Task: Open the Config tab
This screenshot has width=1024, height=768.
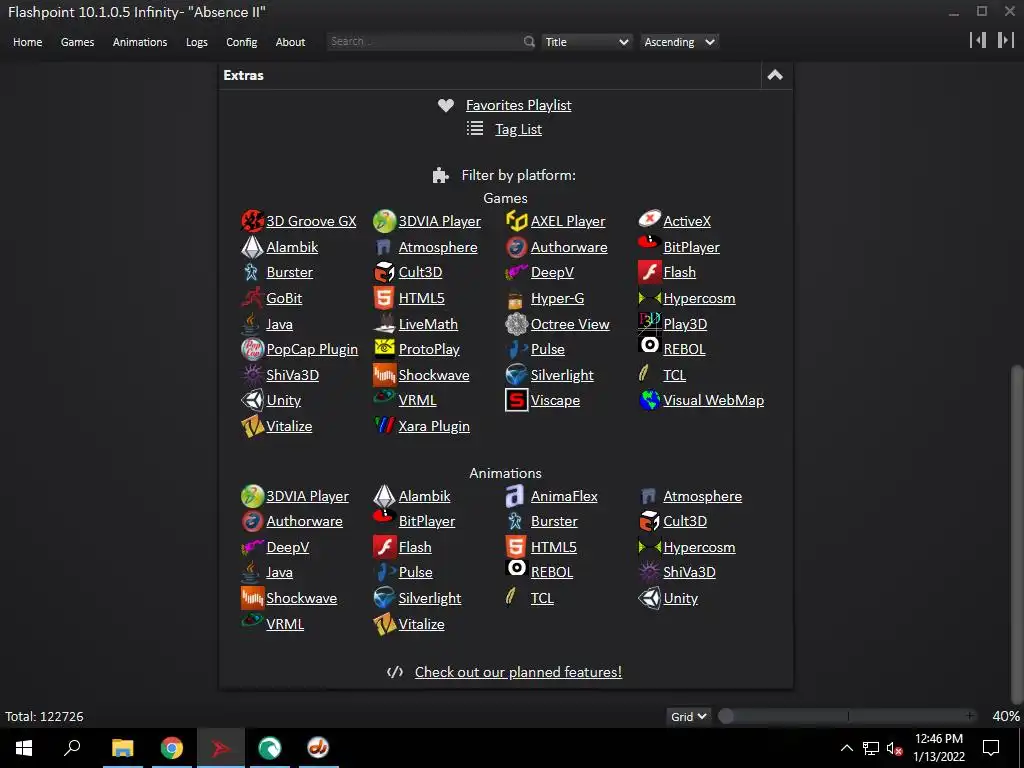Action: point(242,42)
